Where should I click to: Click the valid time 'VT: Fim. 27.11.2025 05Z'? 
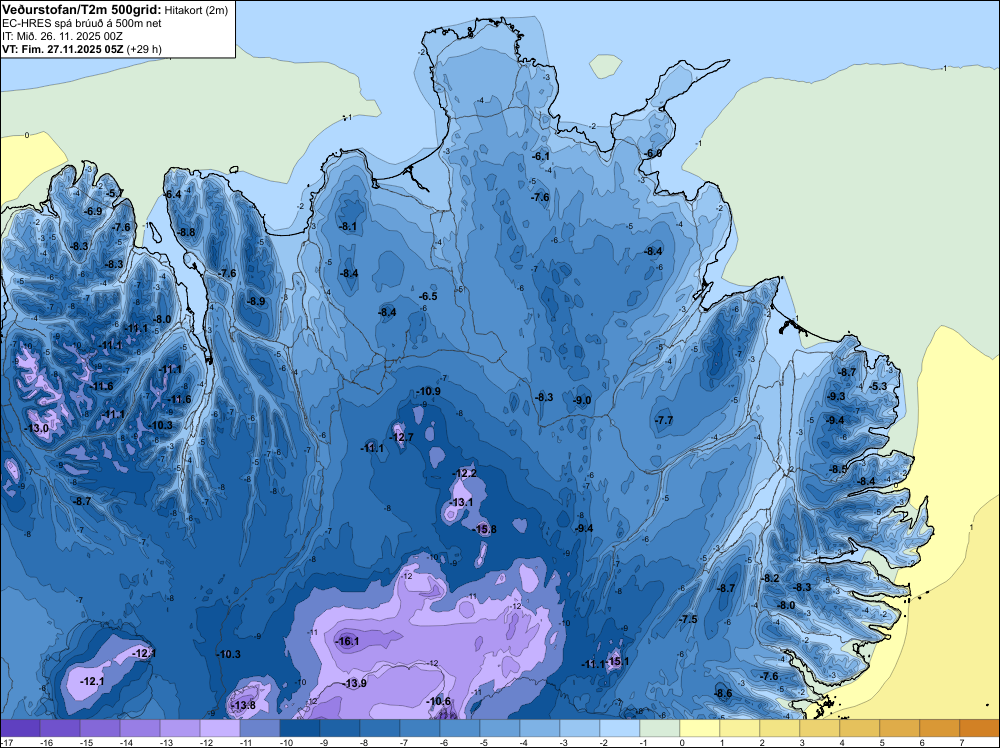(x=62, y=49)
